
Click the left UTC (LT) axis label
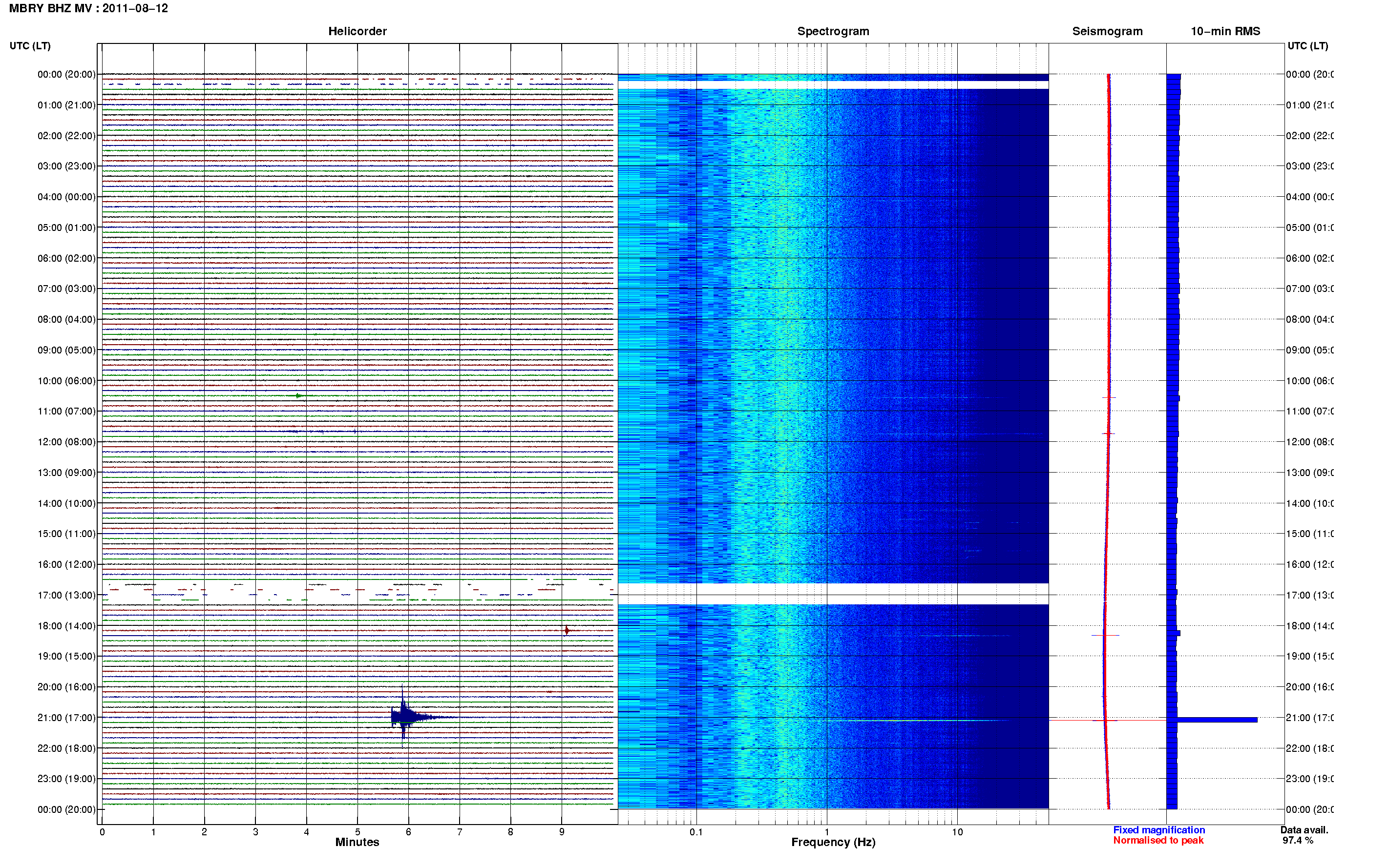point(30,46)
